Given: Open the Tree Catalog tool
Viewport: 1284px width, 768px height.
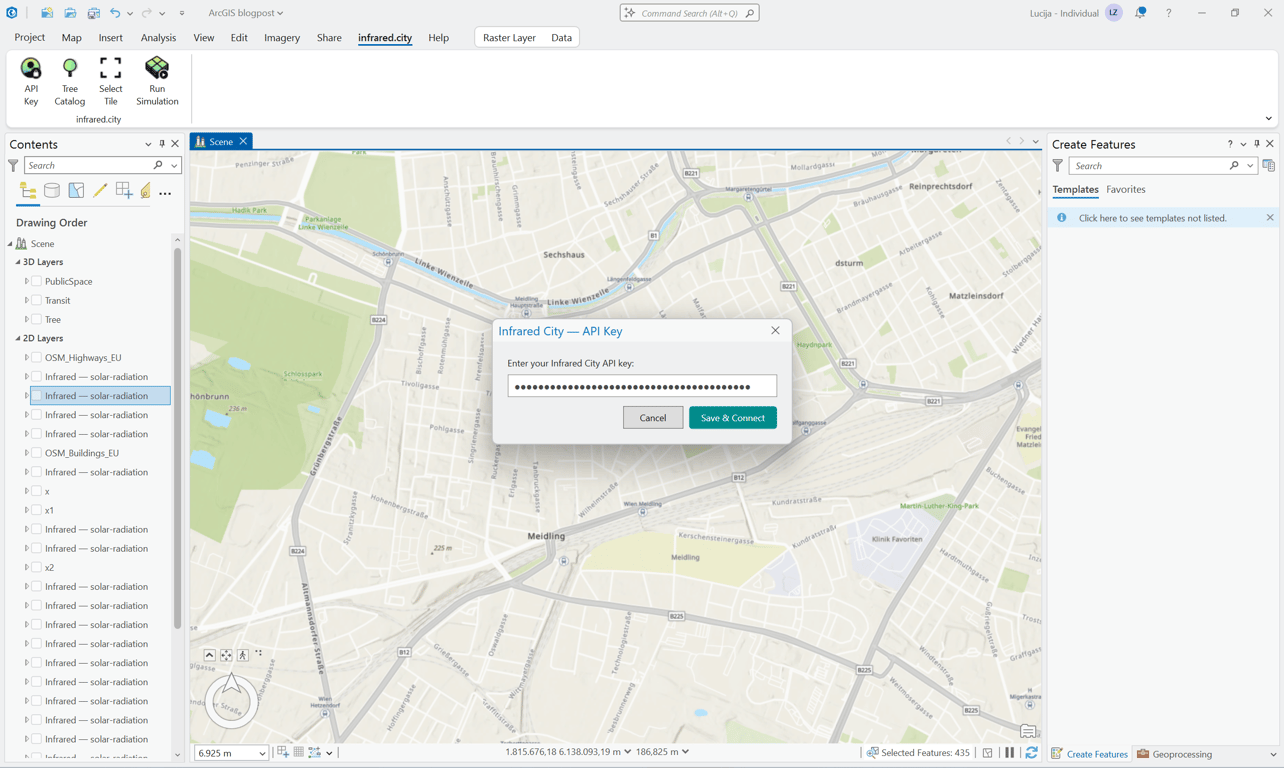Looking at the screenshot, I should point(69,81).
